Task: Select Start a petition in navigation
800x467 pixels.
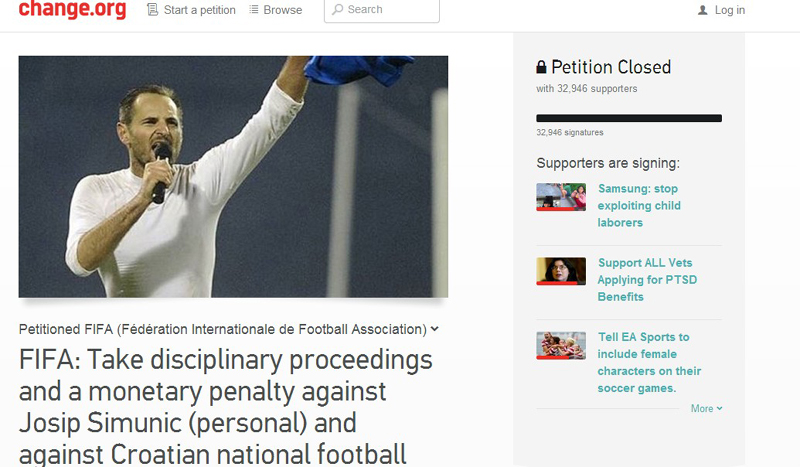Action: pos(199,10)
